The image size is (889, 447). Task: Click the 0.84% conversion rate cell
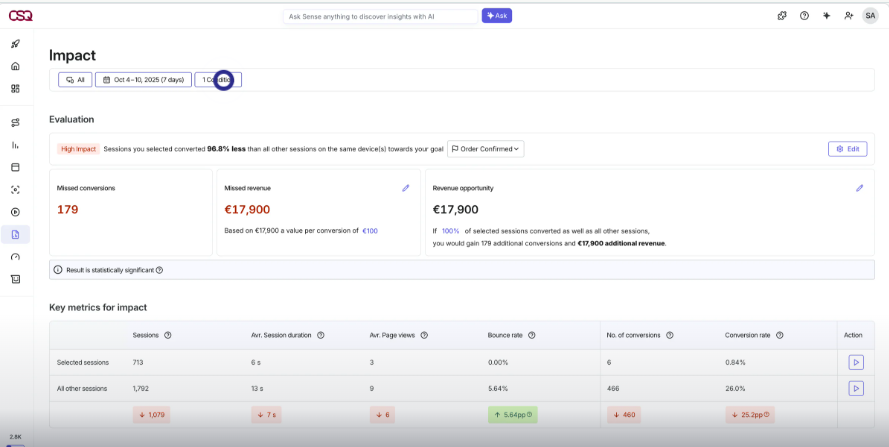click(735, 362)
